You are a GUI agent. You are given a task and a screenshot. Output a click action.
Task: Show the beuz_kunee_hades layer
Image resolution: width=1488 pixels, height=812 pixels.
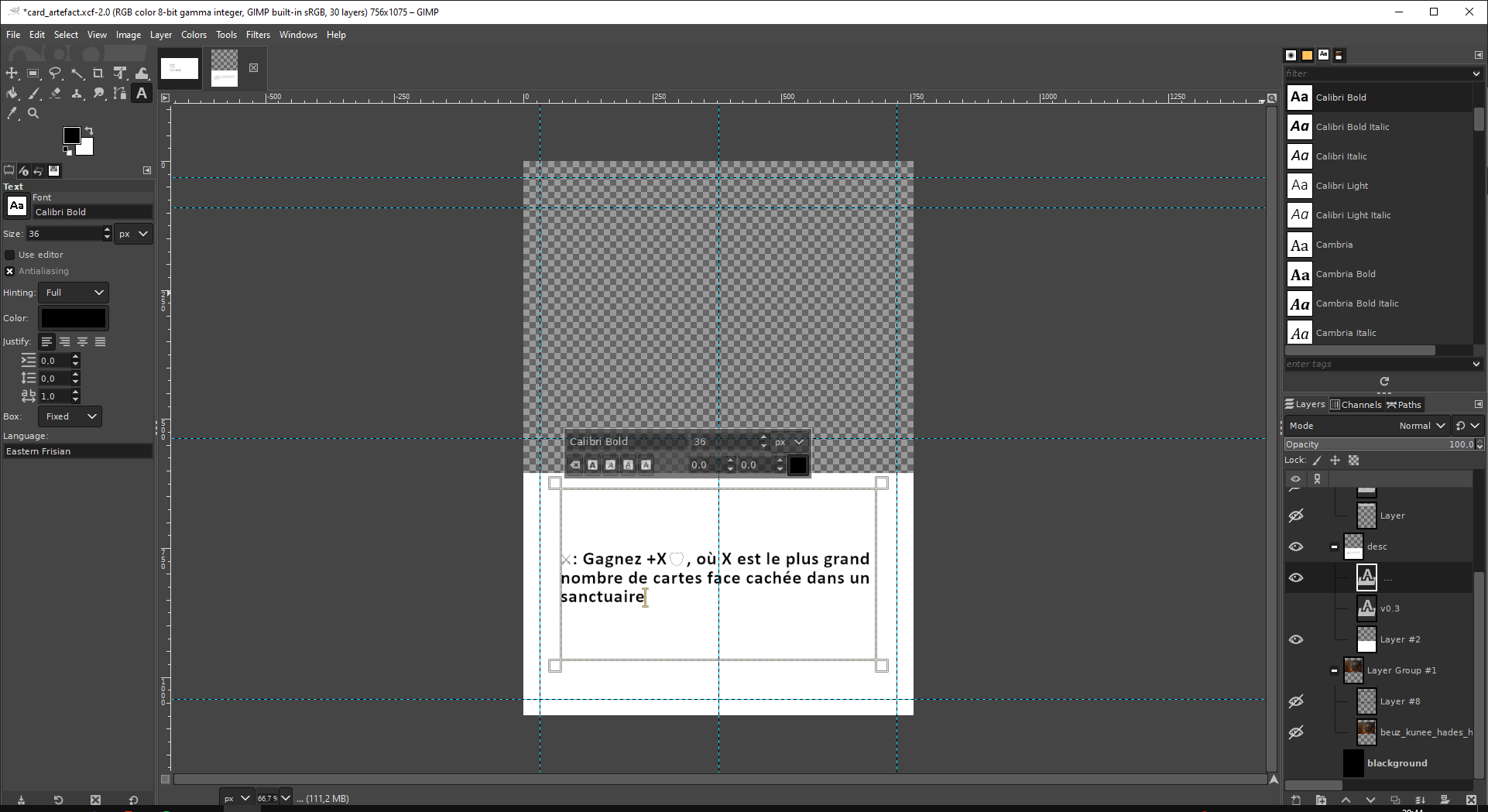point(1296,732)
